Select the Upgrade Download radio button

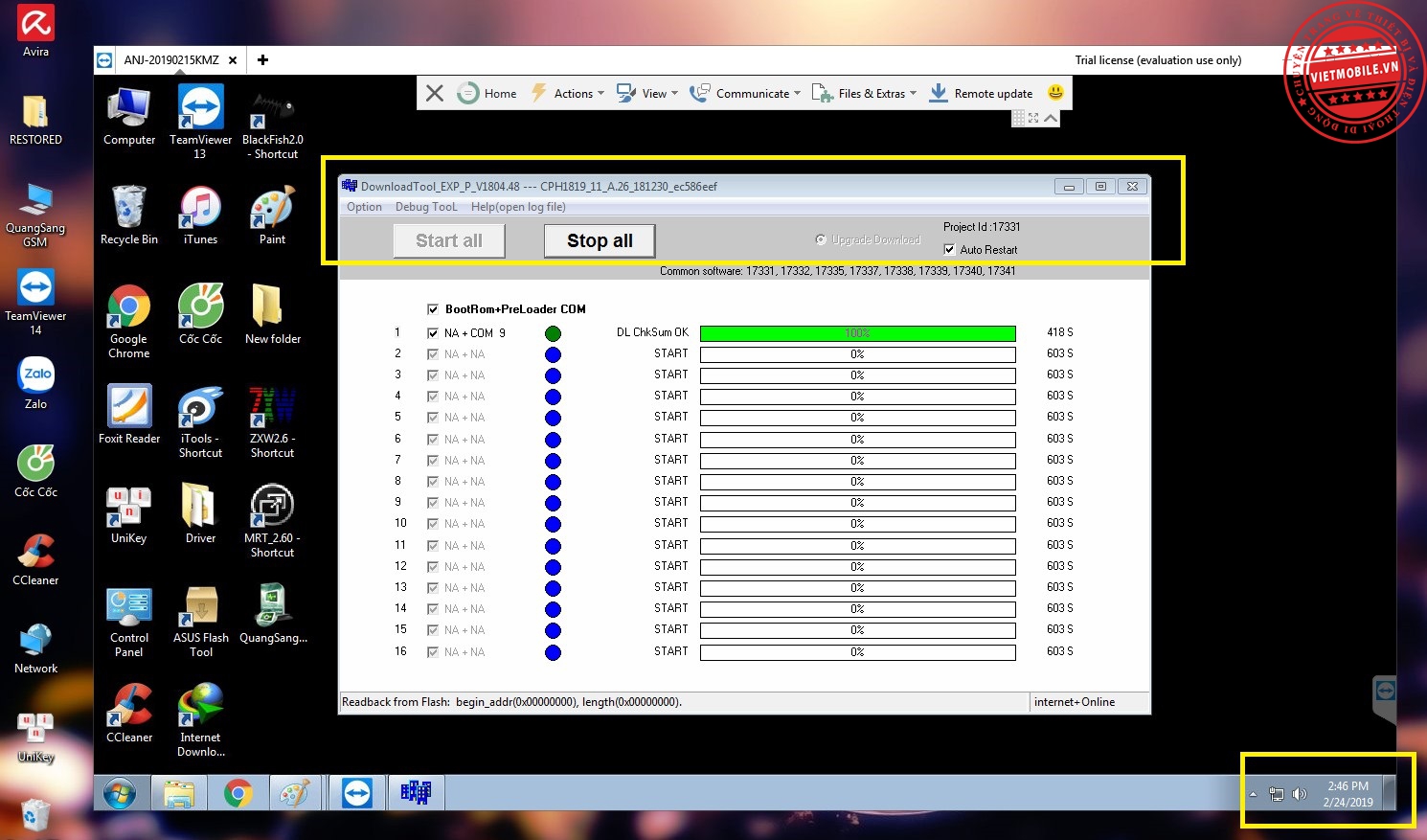click(x=821, y=239)
